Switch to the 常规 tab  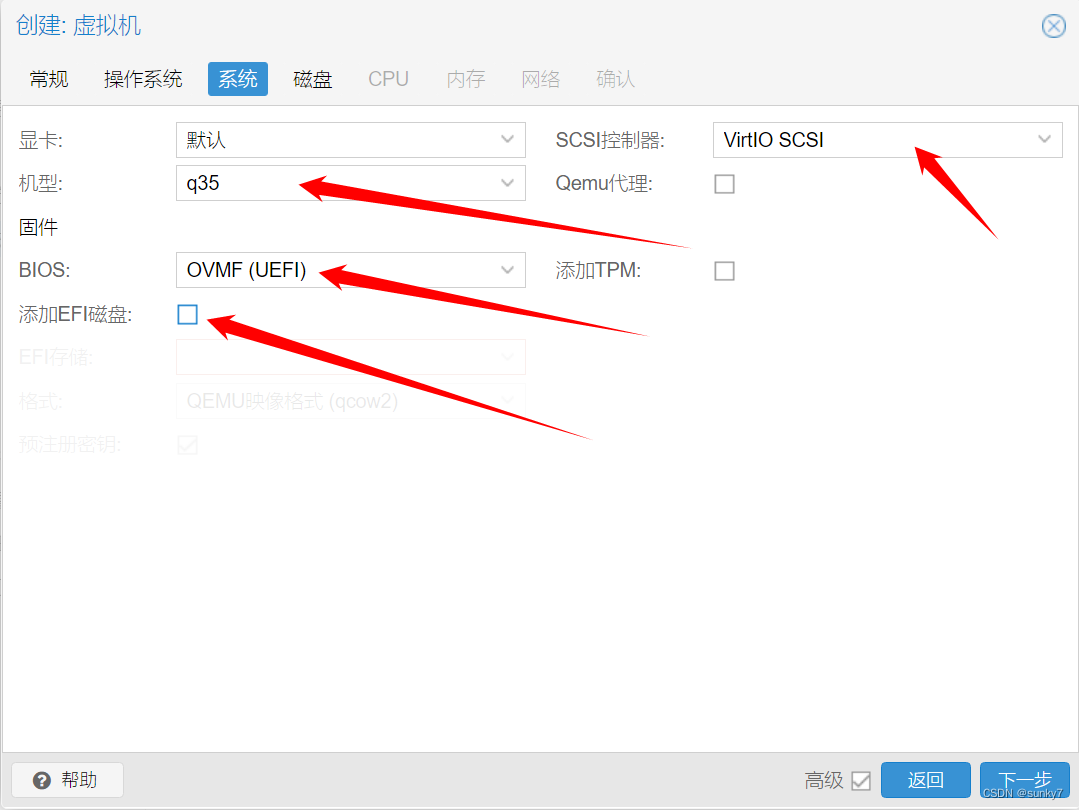[49, 79]
